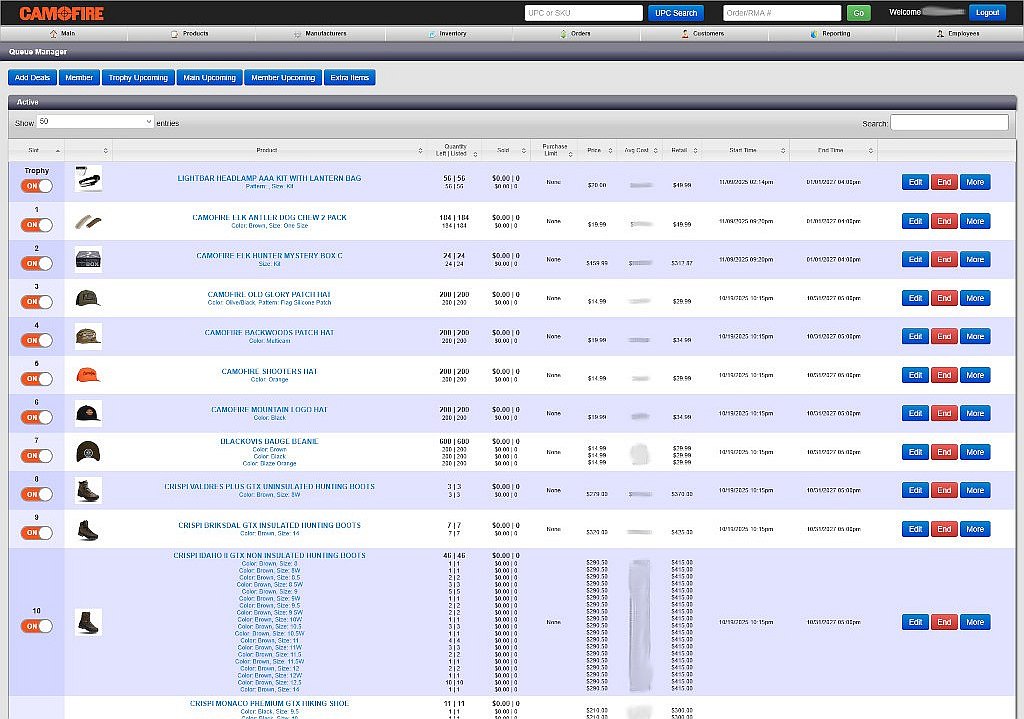Click the Customers person icon
The image size is (1024, 719).
point(686,34)
